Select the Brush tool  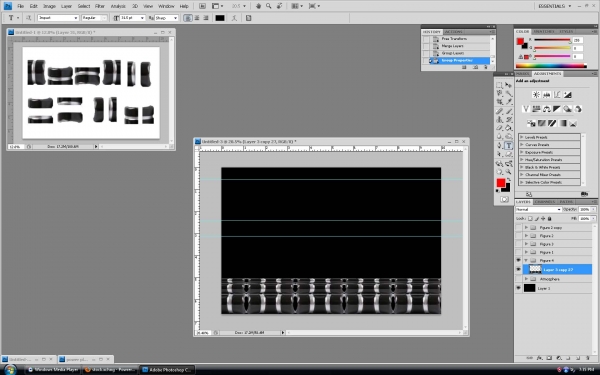(x=509, y=111)
